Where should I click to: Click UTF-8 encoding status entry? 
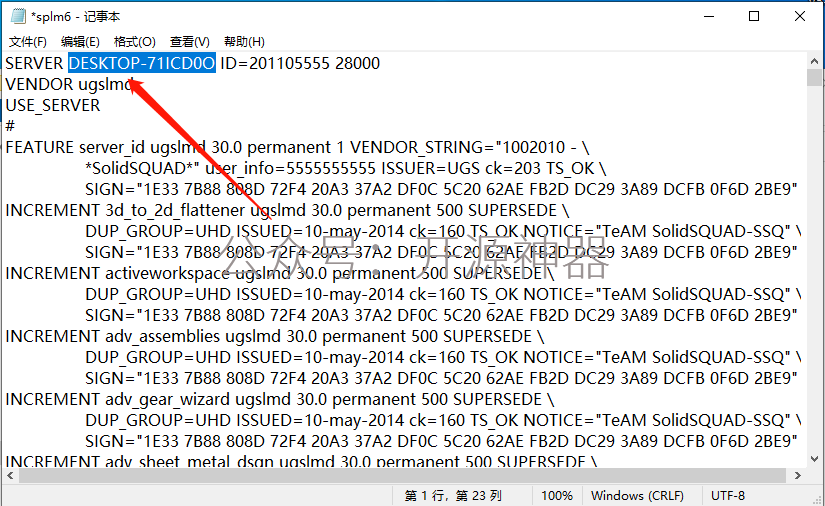click(x=728, y=495)
